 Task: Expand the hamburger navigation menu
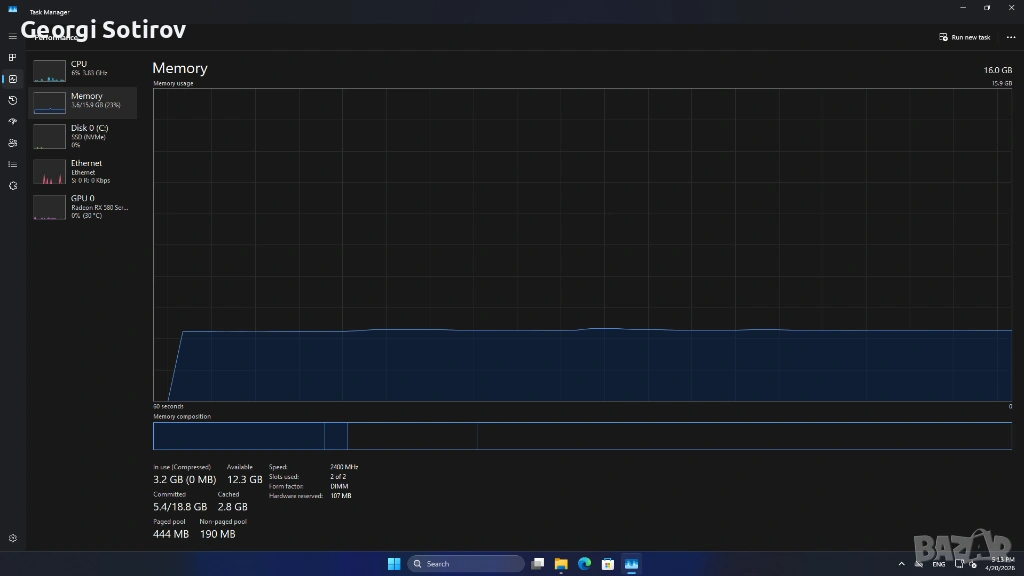coord(13,36)
